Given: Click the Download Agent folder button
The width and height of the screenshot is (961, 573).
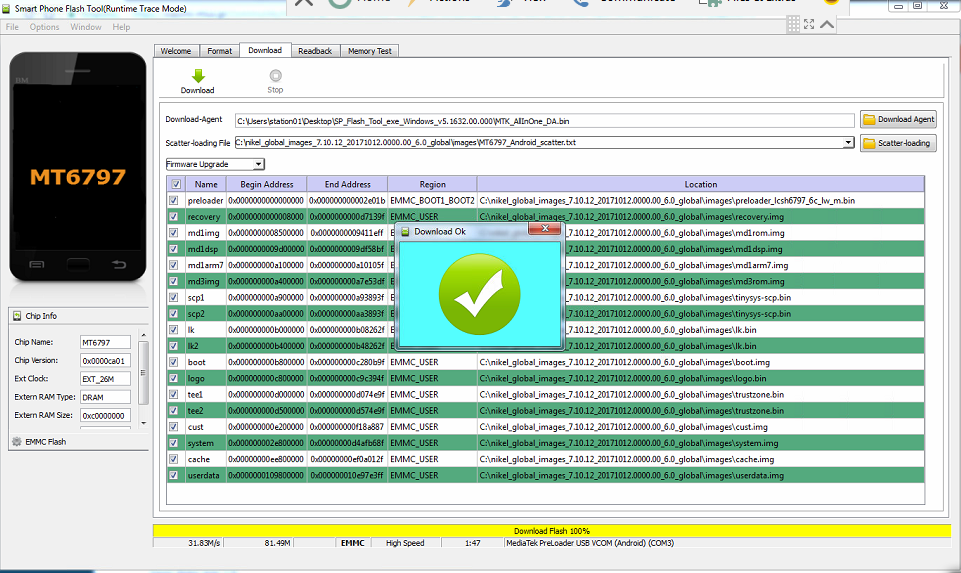Looking at the screenshot, I should [x=898, y=120].
